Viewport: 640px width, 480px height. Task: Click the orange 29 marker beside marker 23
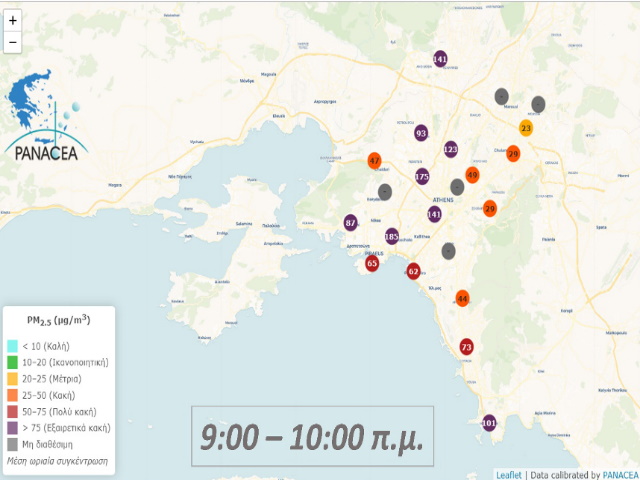513,154
